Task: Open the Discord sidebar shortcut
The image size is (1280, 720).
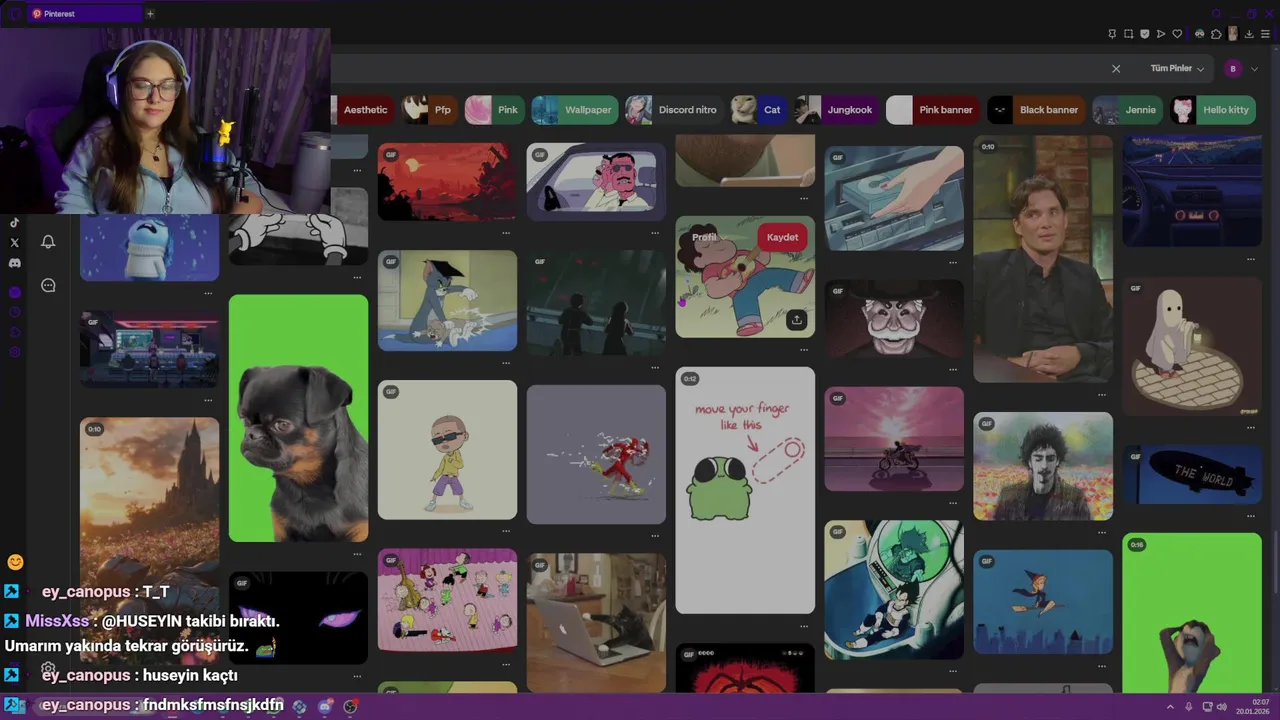Action: 14,263
